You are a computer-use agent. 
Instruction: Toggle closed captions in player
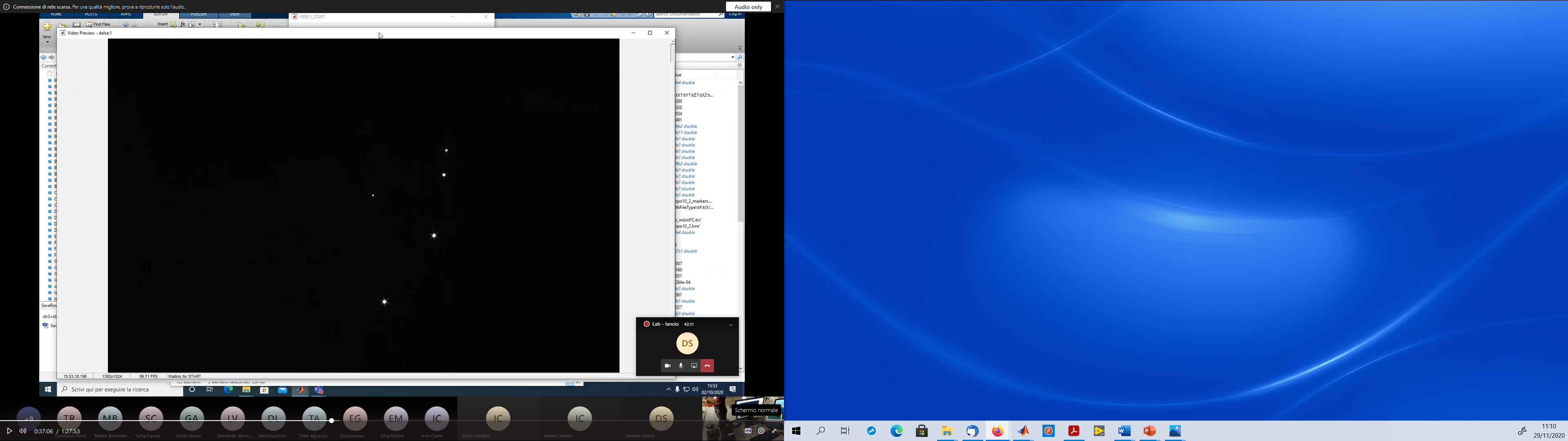point(748,431)
